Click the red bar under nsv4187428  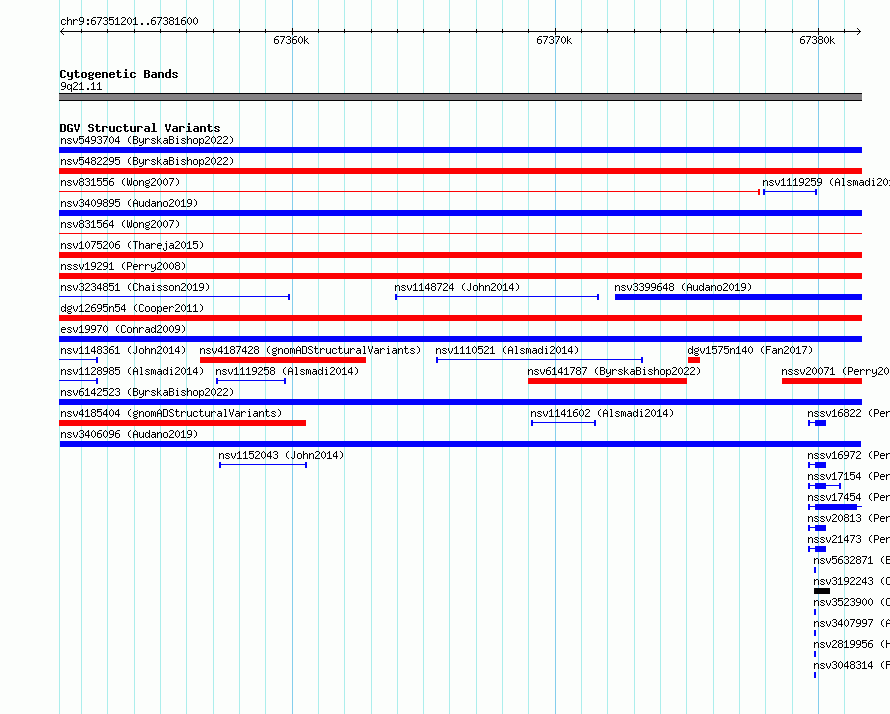[283, 360]
